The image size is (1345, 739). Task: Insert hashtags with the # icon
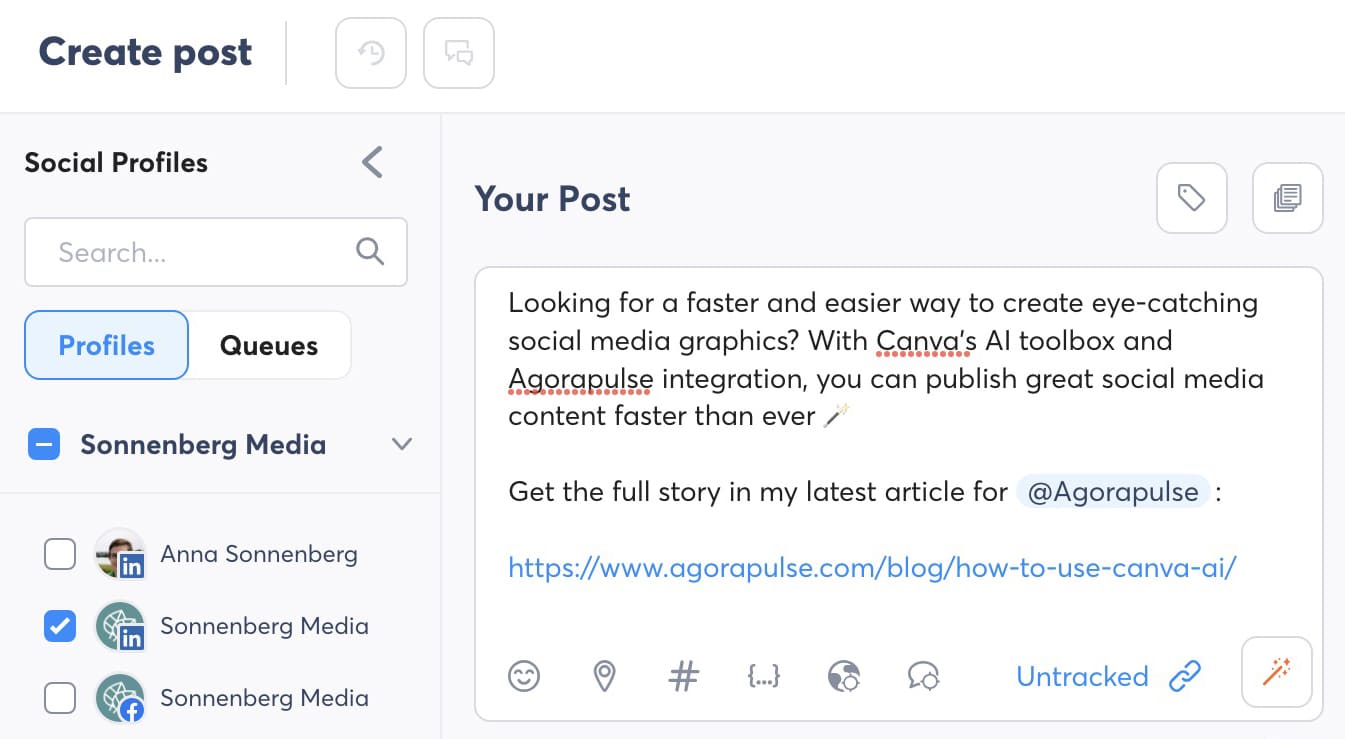point(683,677)
